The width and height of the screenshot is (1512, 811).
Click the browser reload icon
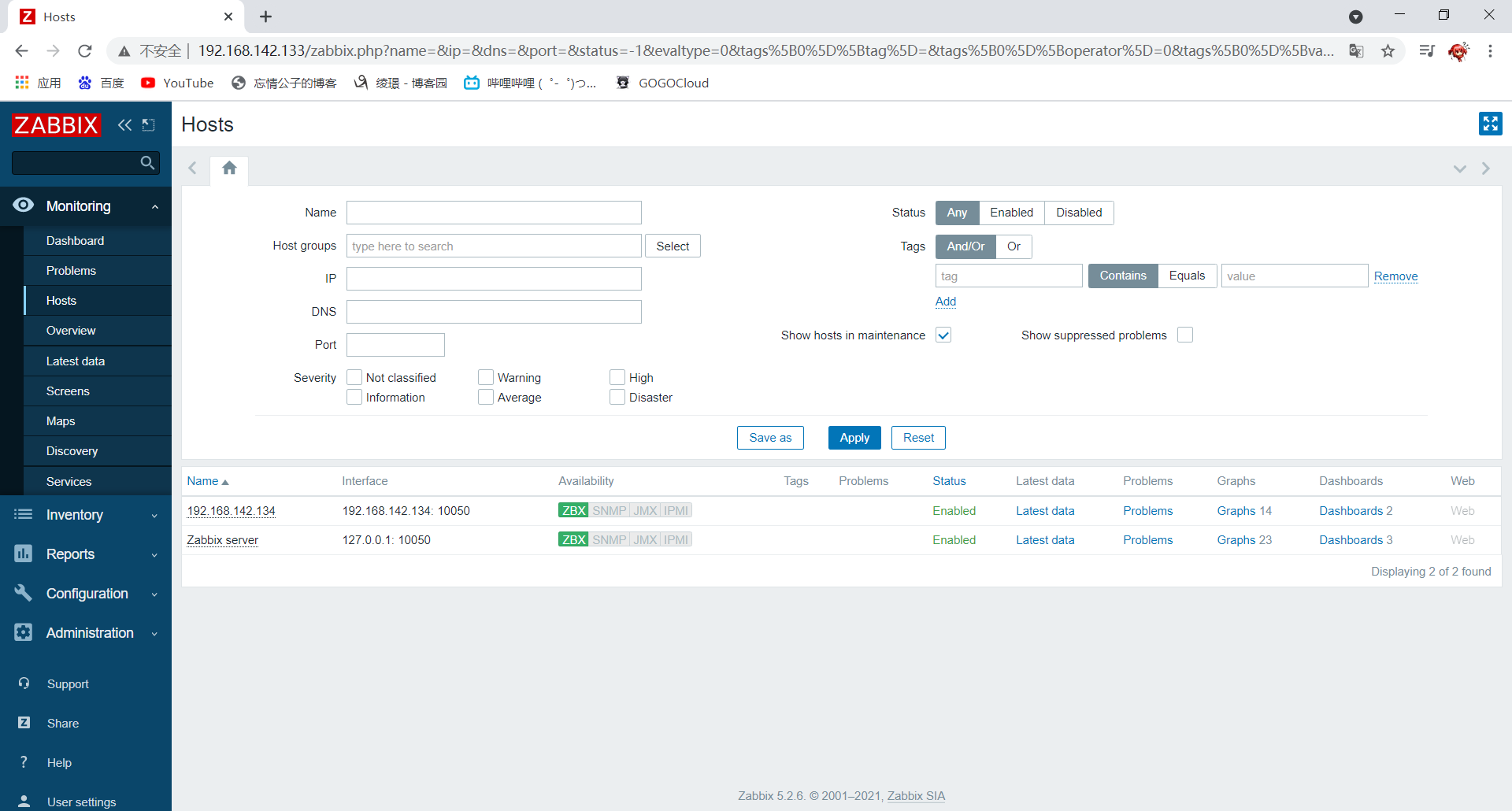85,50
